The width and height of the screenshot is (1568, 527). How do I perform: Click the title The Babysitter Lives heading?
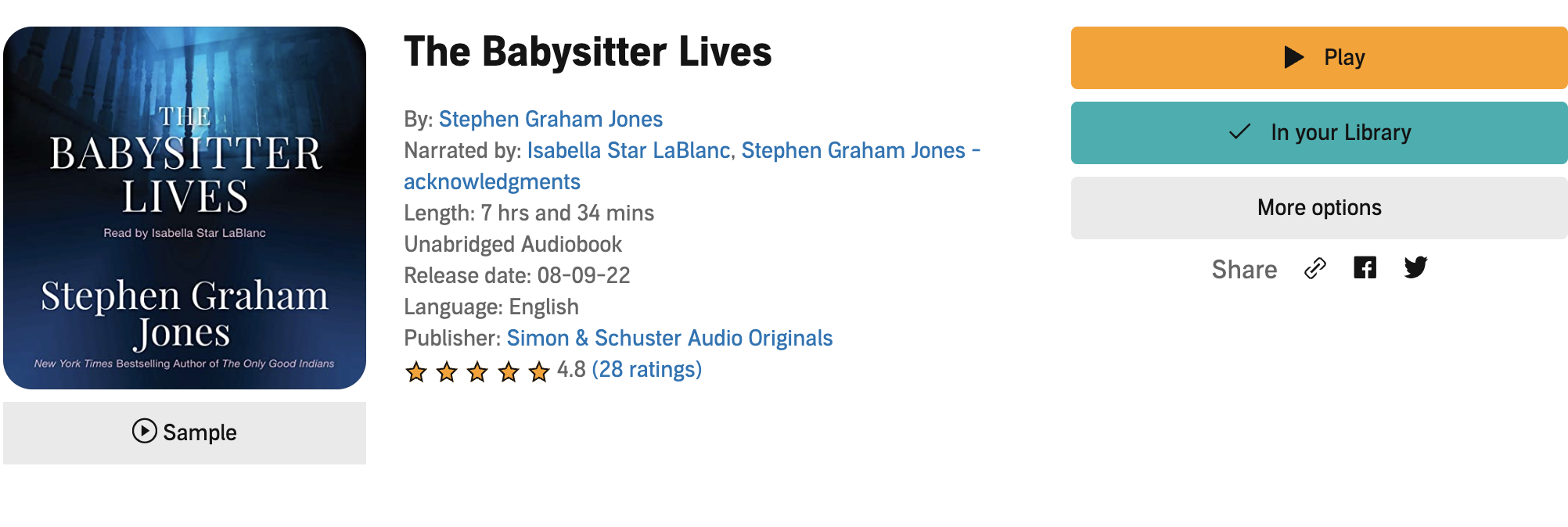click(x=588, y=52)
